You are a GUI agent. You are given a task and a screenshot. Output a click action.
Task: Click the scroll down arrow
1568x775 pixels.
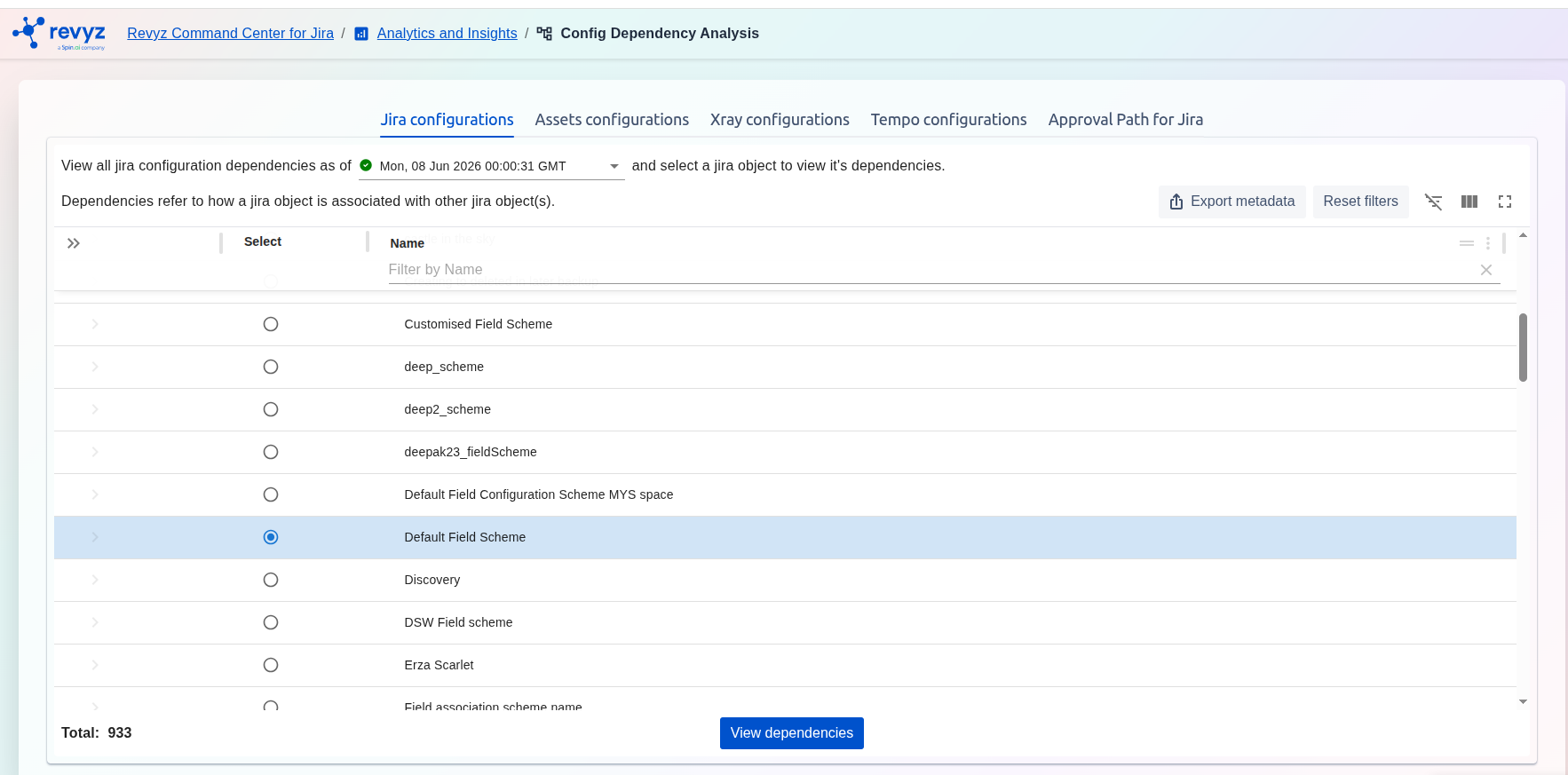pyautogui.click(x=1523, y=701)
